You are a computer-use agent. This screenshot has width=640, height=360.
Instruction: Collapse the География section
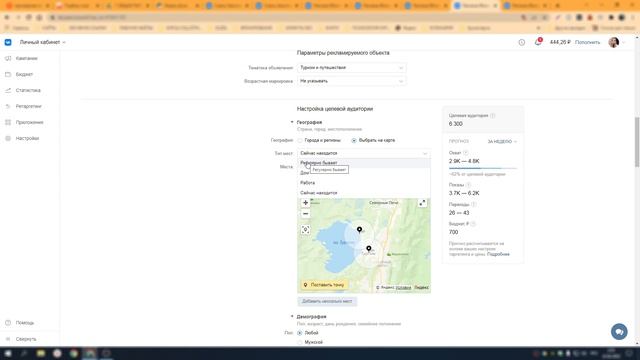[x=292, y=122]
